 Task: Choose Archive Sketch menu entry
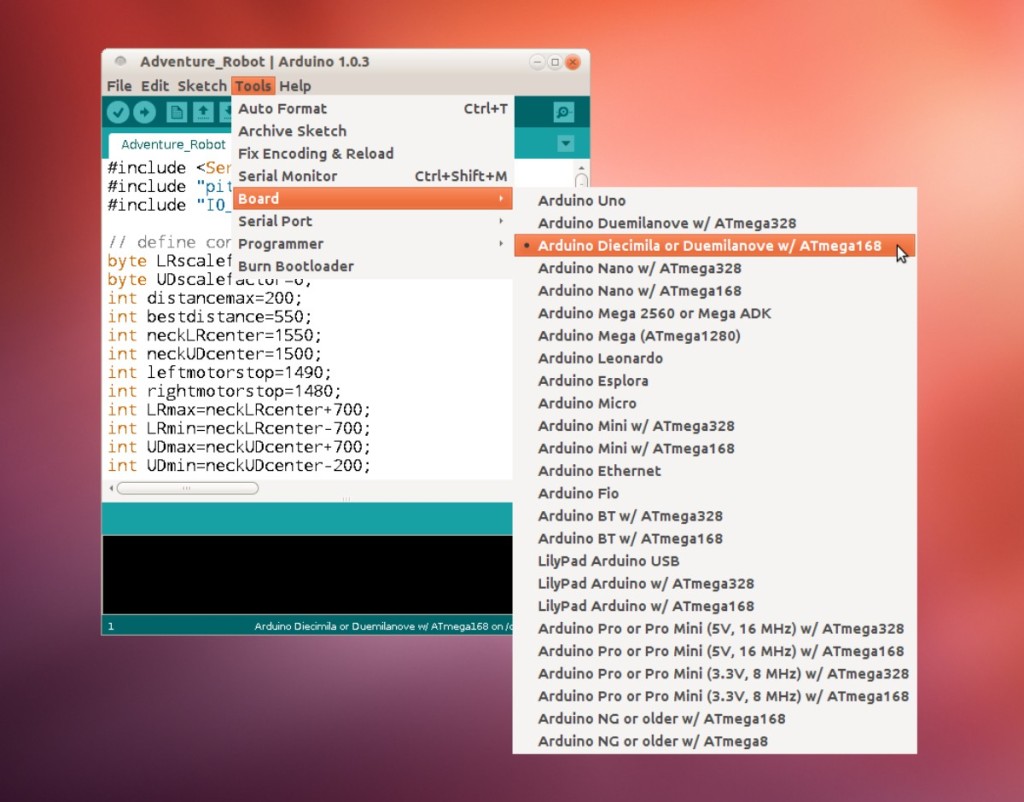[373, 131]
